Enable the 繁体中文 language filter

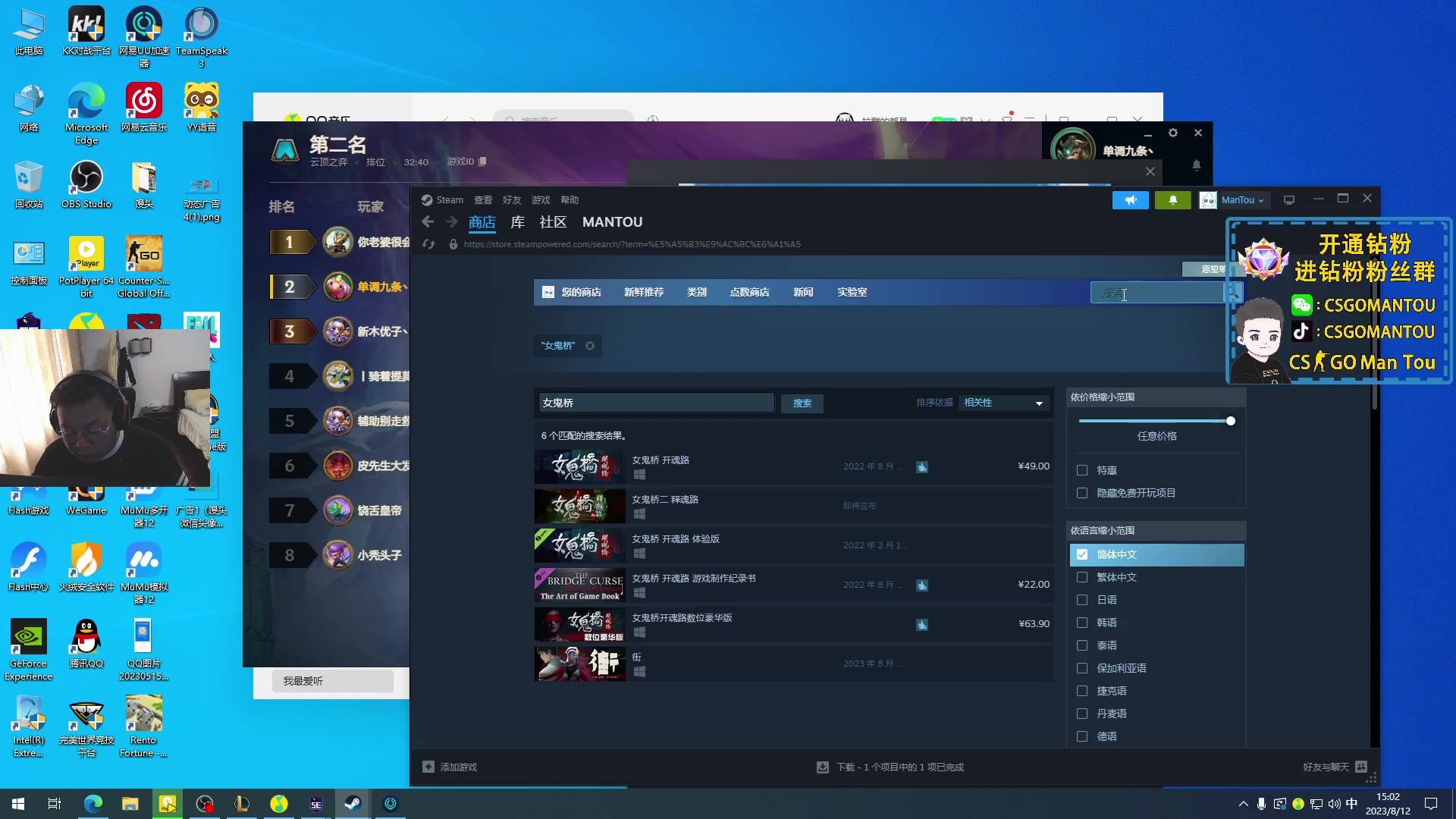pos(1082,577)
